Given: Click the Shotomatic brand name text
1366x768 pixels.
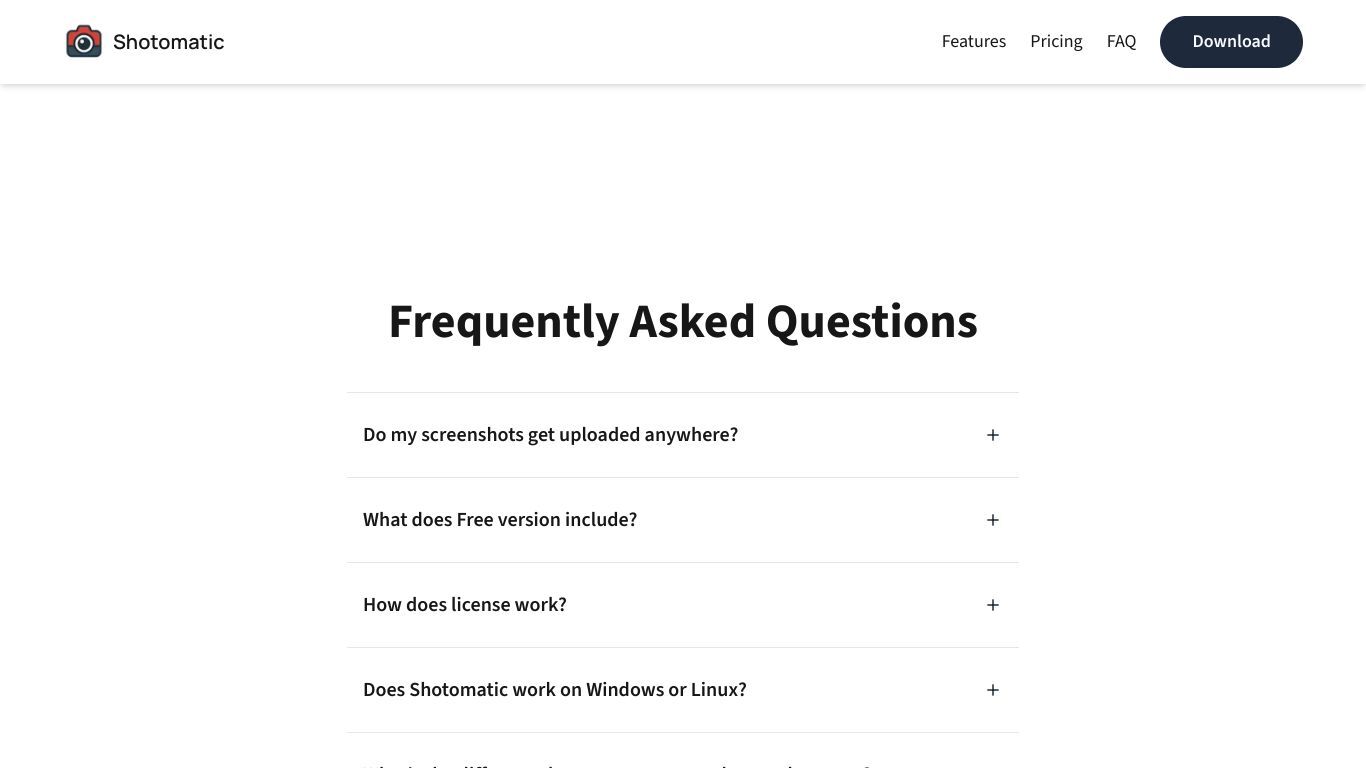Looking at the screenshot, I should coord(168,42).
